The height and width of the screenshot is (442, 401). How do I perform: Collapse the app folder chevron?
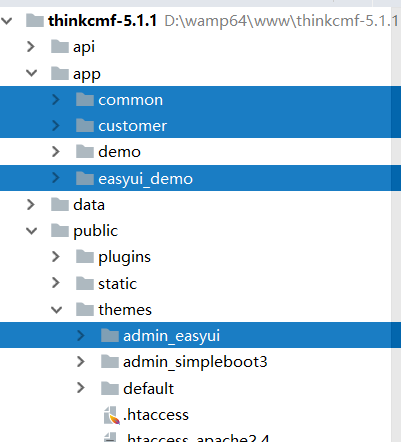(32, 73)
